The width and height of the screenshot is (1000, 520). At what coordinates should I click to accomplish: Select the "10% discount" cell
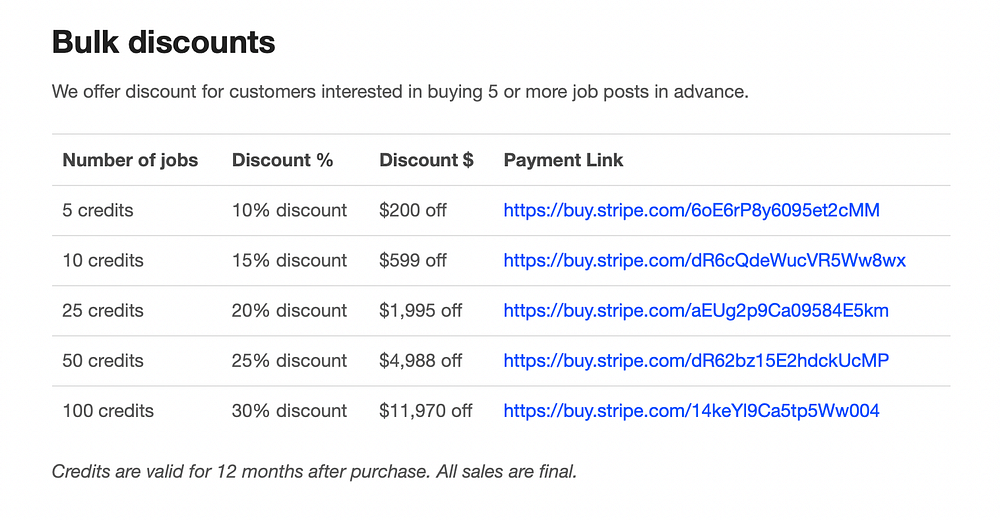[x=289, y=210]
